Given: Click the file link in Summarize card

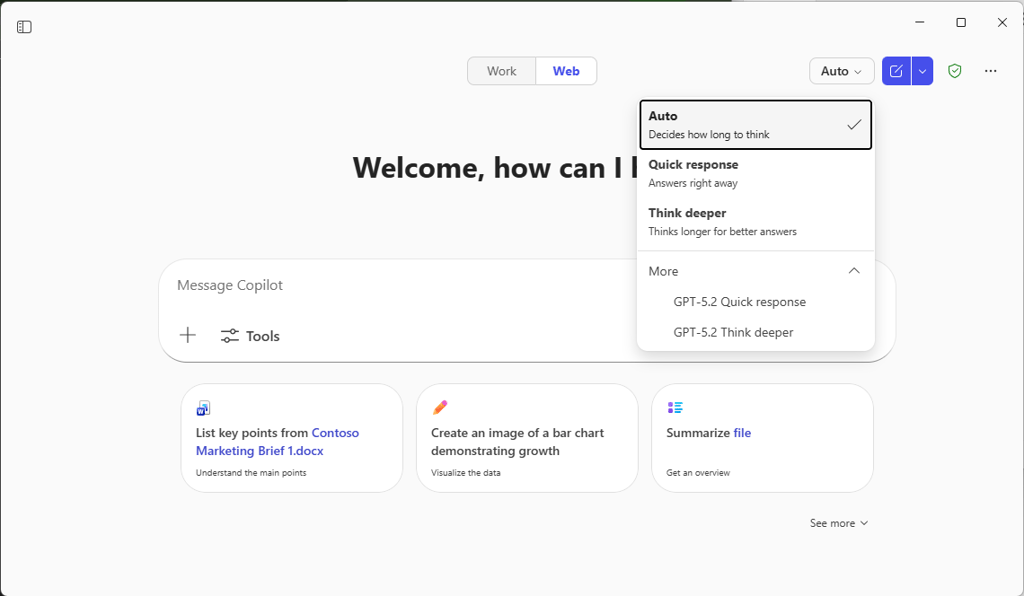Looking at the screenshot, I should (742, 433).
